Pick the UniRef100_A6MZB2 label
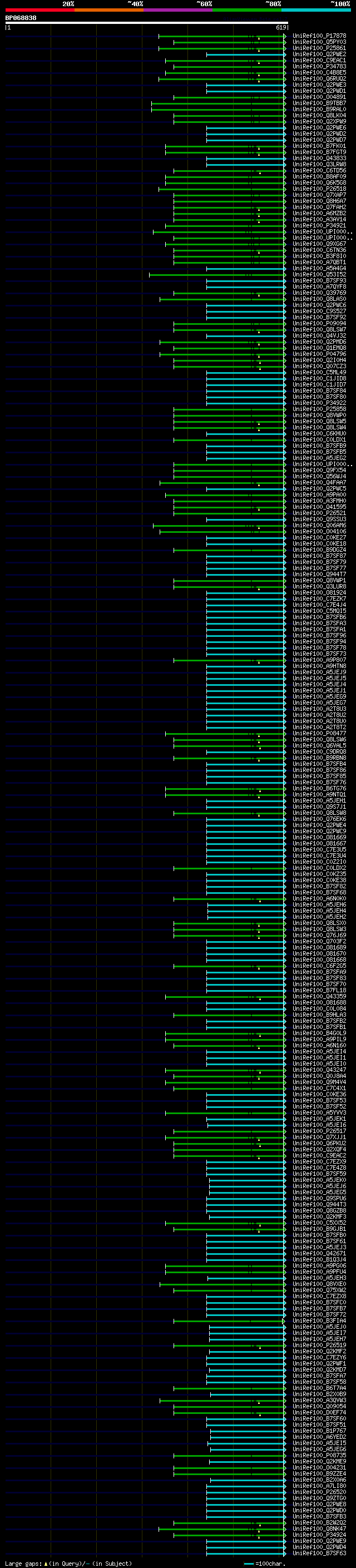 coord(319,213)
